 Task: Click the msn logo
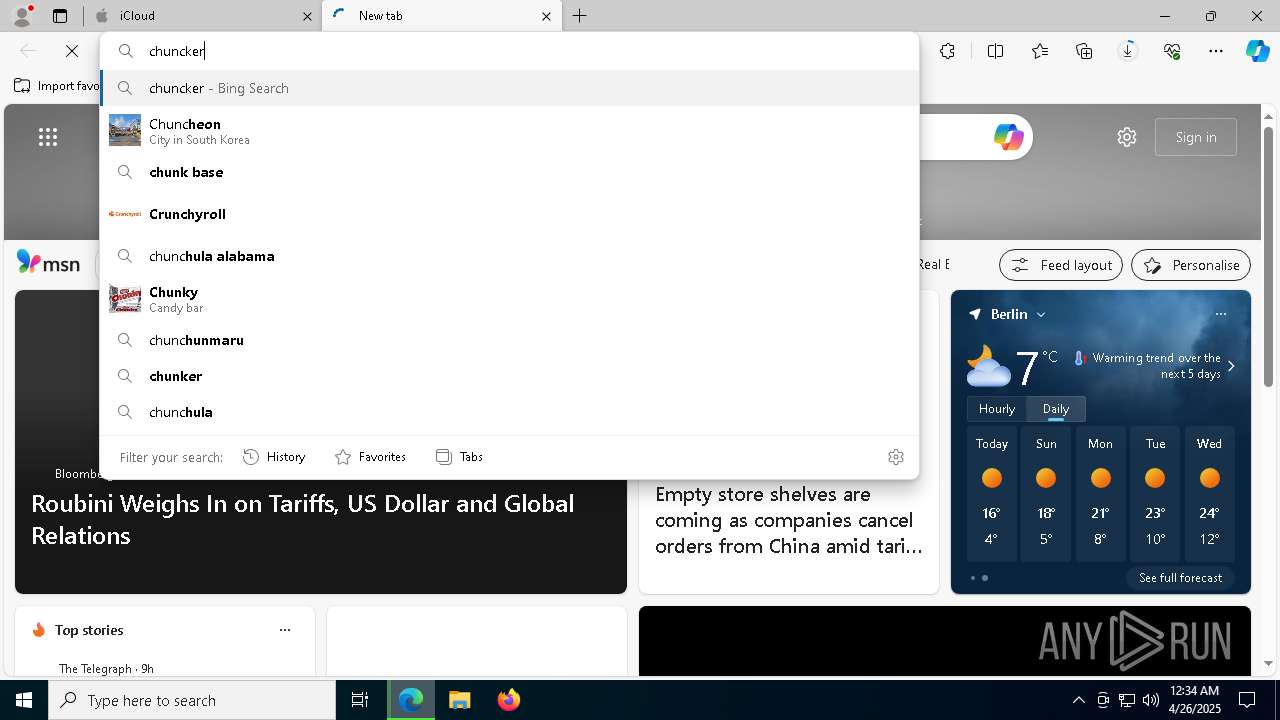click(x=48, y=263)
